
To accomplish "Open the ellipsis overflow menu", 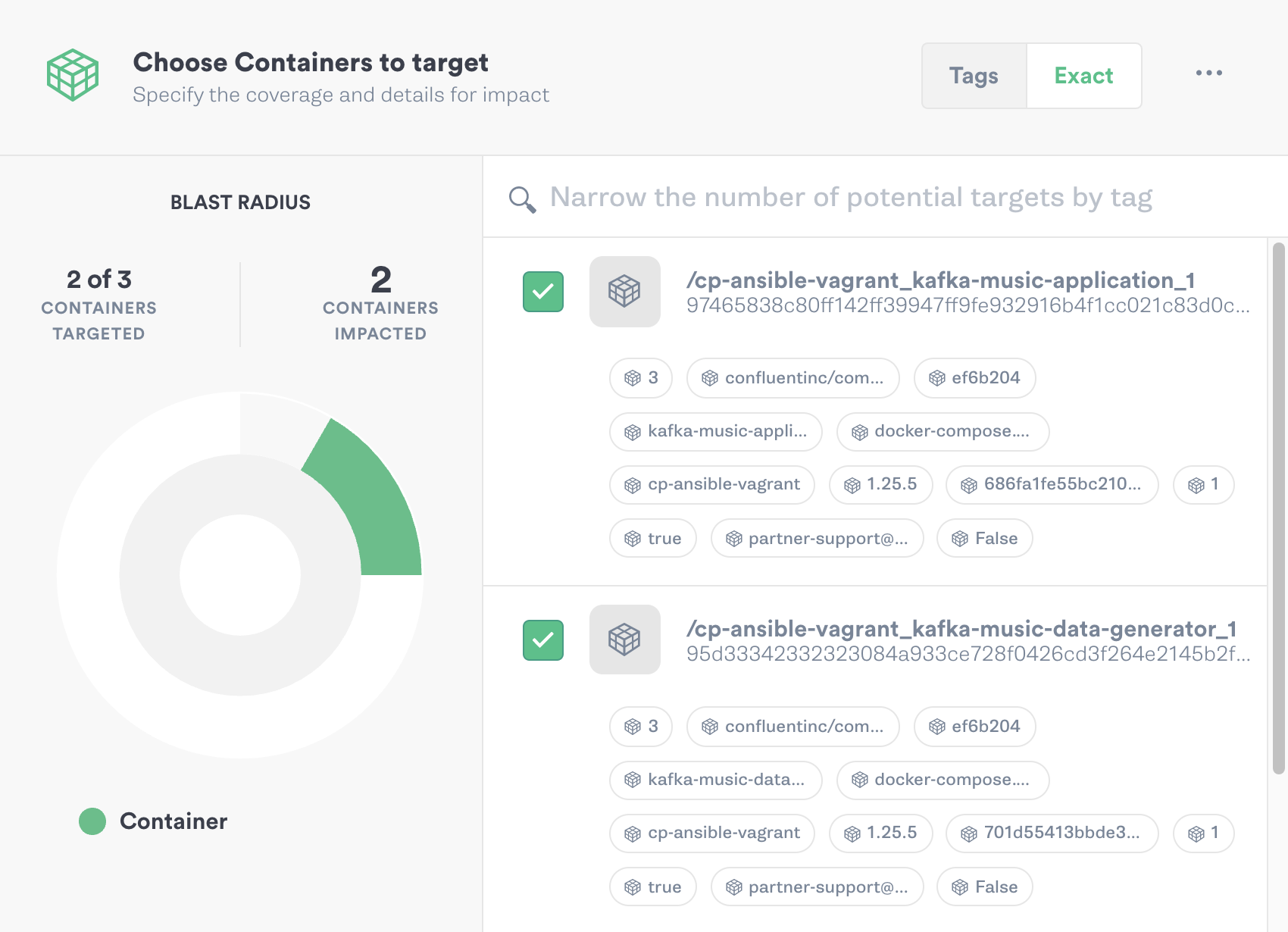I will (x=1208, y=73).
